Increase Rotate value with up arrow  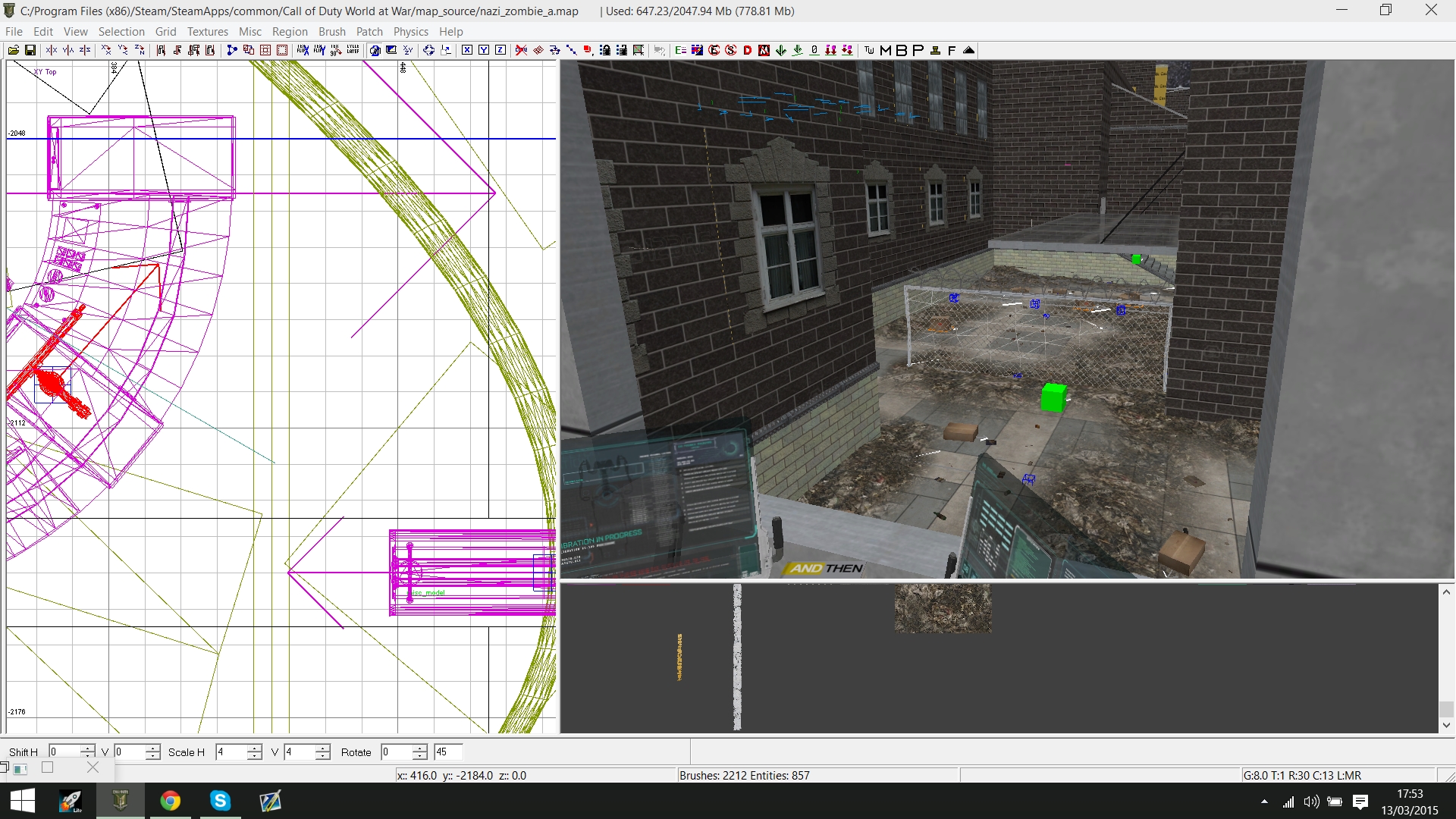(420, 748)
